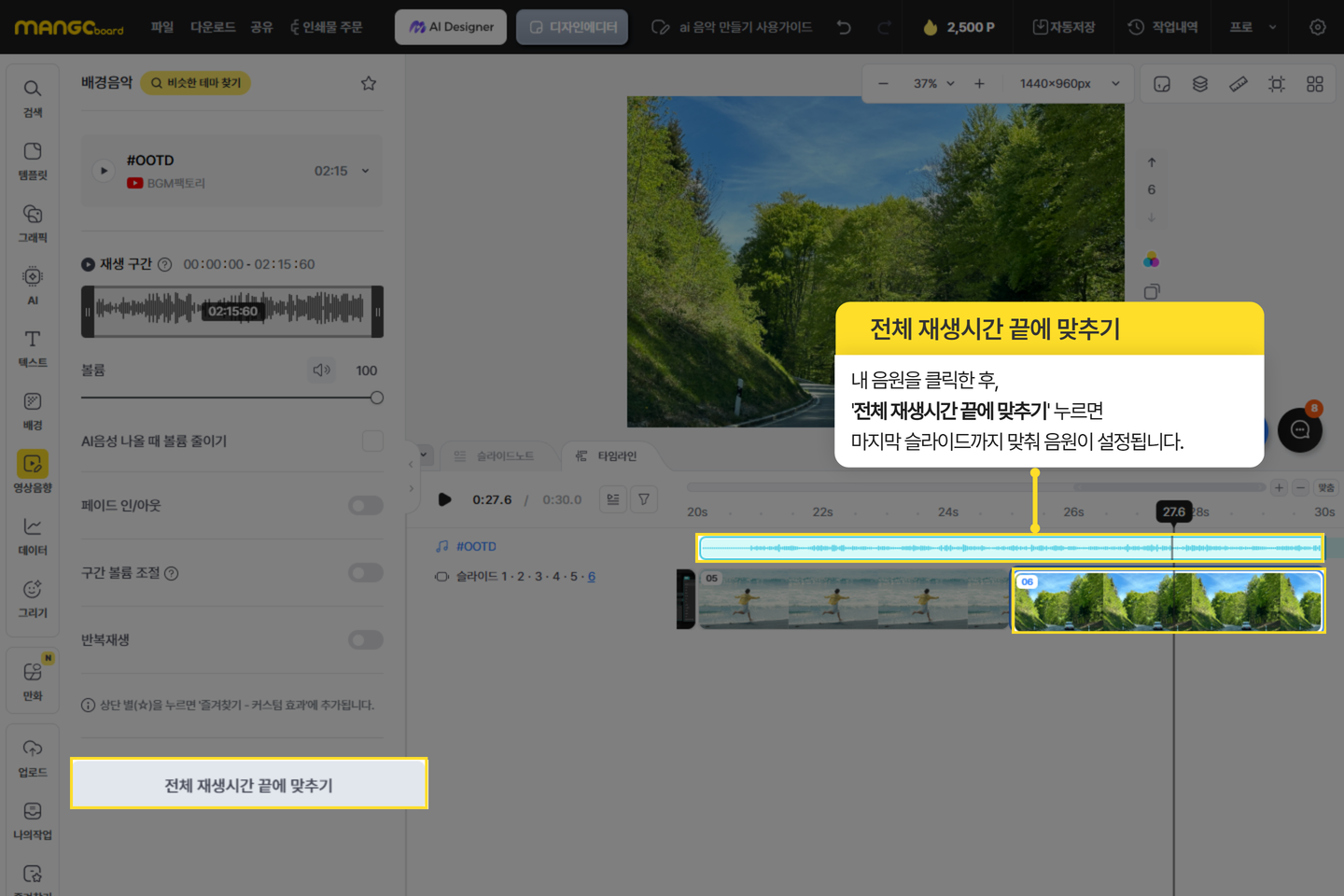This screenshot has height=896, width=1344.
Task: Click the 맞춤 timeline fit button
Action: point(1326,487)
